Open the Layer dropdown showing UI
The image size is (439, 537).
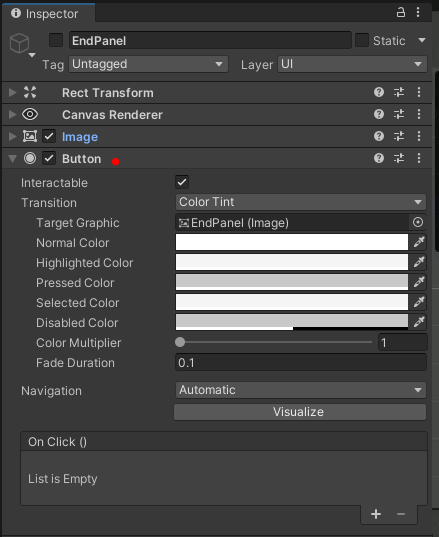pyautogui.click(x=352, y=64)
